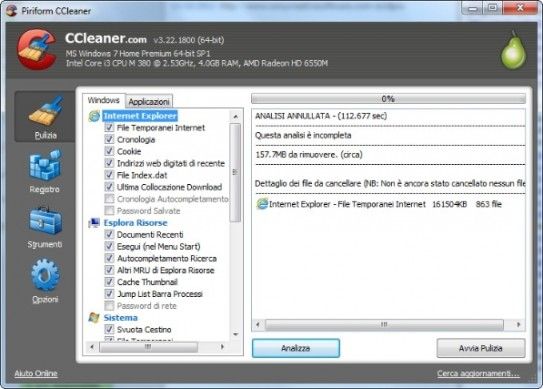Viewport: 543px width, 389px height.
Task: Toggle Indirizzi web digitati di recente
Action: point(109,163)
